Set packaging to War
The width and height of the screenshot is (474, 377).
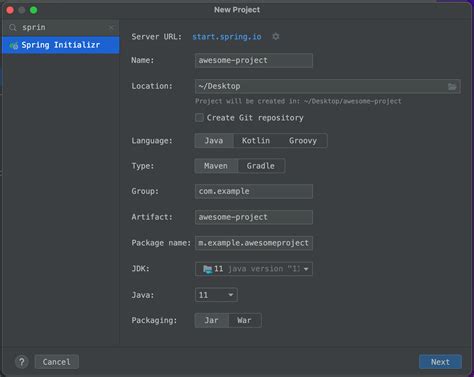click(244, 320)
